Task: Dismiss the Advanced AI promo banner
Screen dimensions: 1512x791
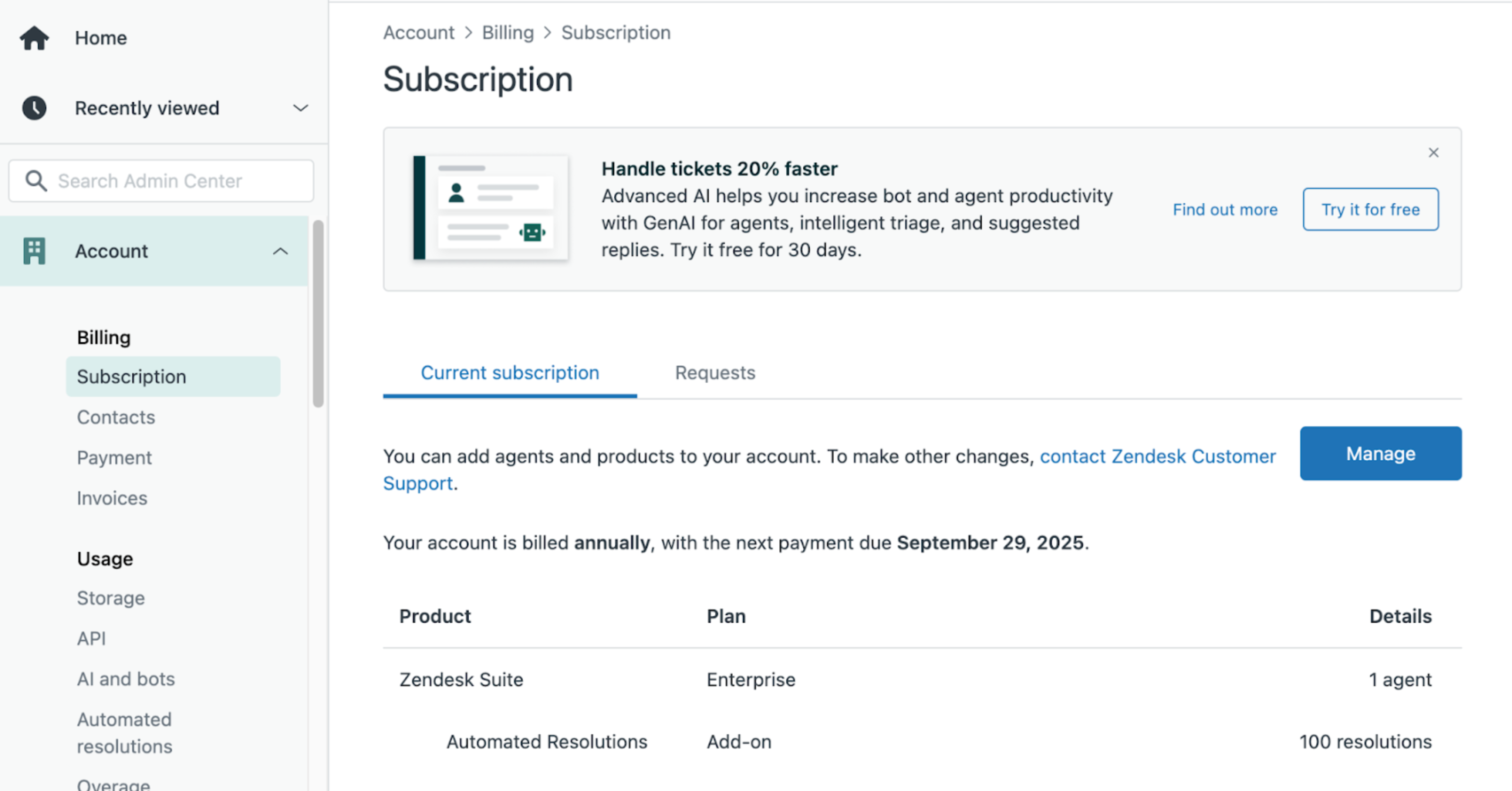Action: click(x=1434, y=153)
